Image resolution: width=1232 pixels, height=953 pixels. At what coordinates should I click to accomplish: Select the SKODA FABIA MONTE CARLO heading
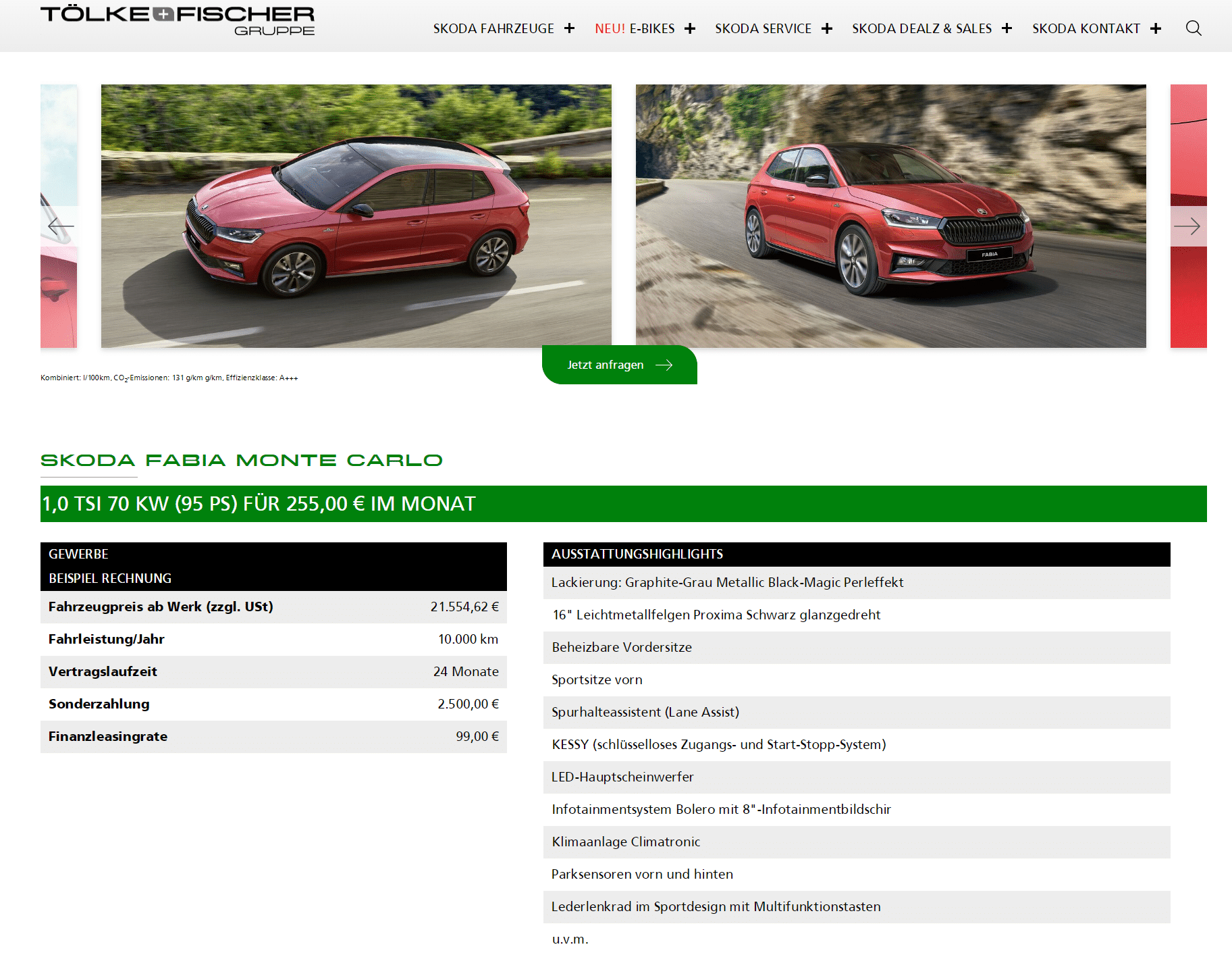tap(242, 461)
